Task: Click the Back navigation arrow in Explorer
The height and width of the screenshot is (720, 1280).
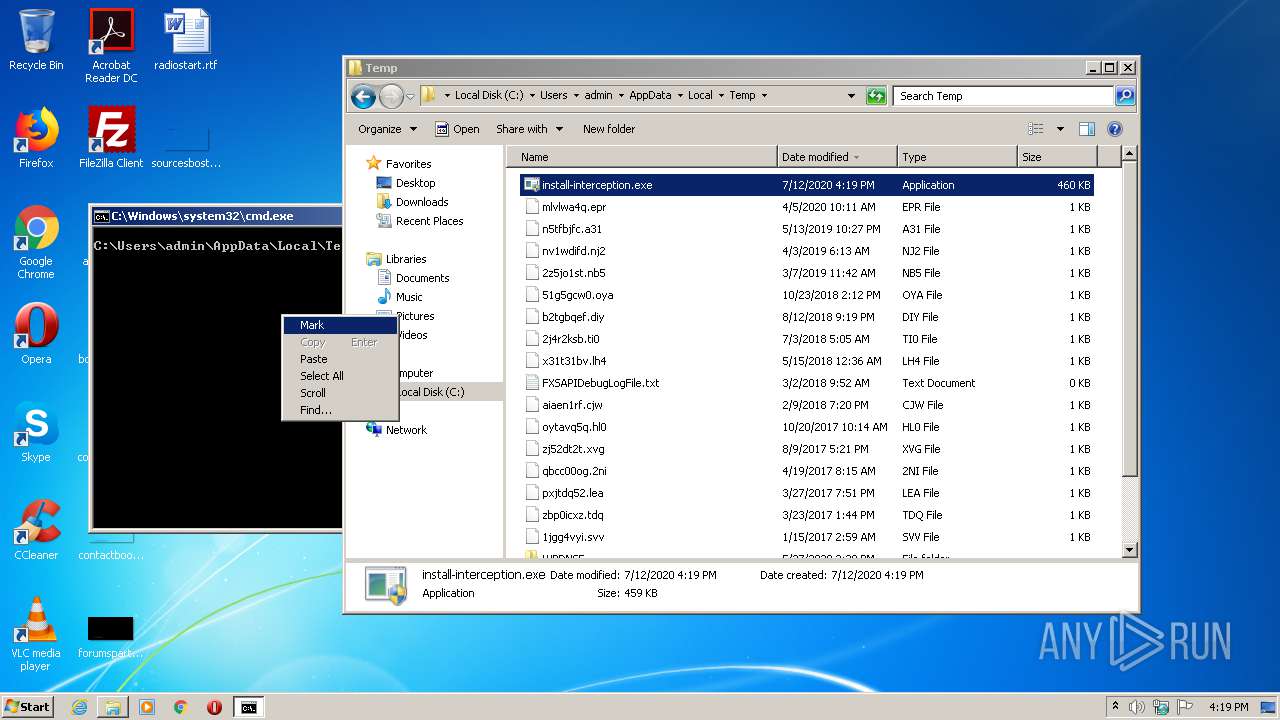Action: (x=363, y=96)
